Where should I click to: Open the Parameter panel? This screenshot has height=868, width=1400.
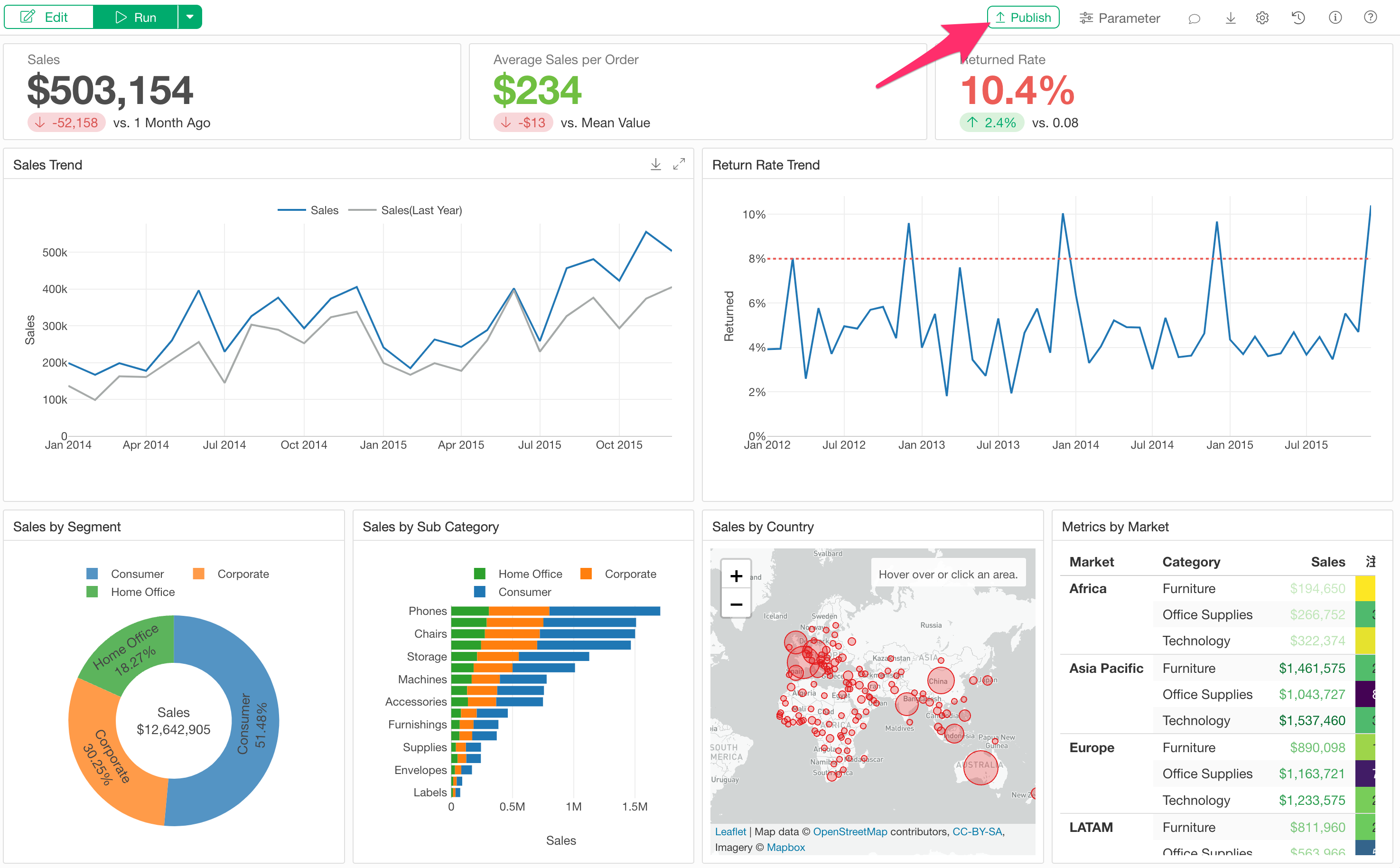pos(1120,19)
